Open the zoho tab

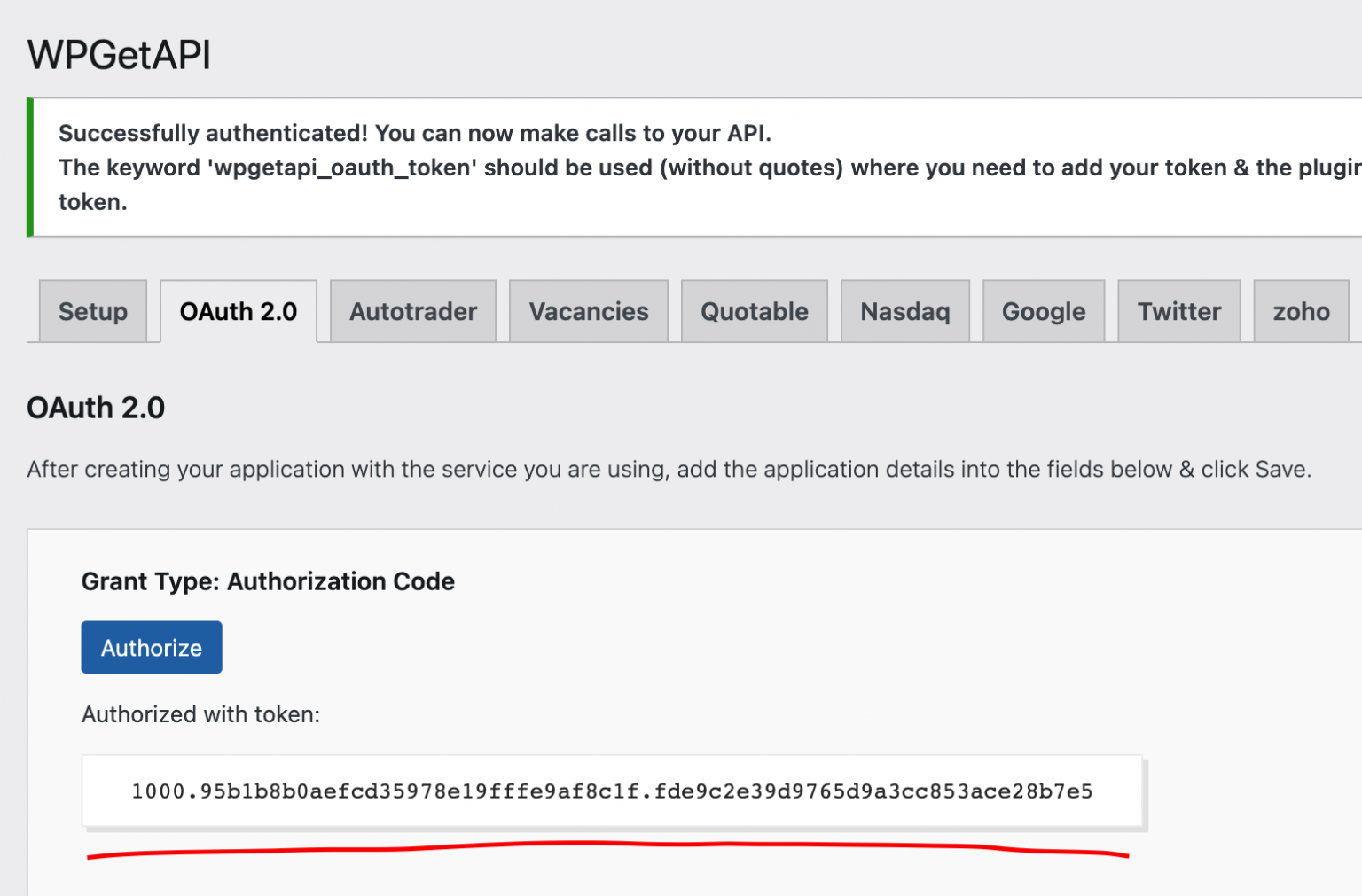1301,311
